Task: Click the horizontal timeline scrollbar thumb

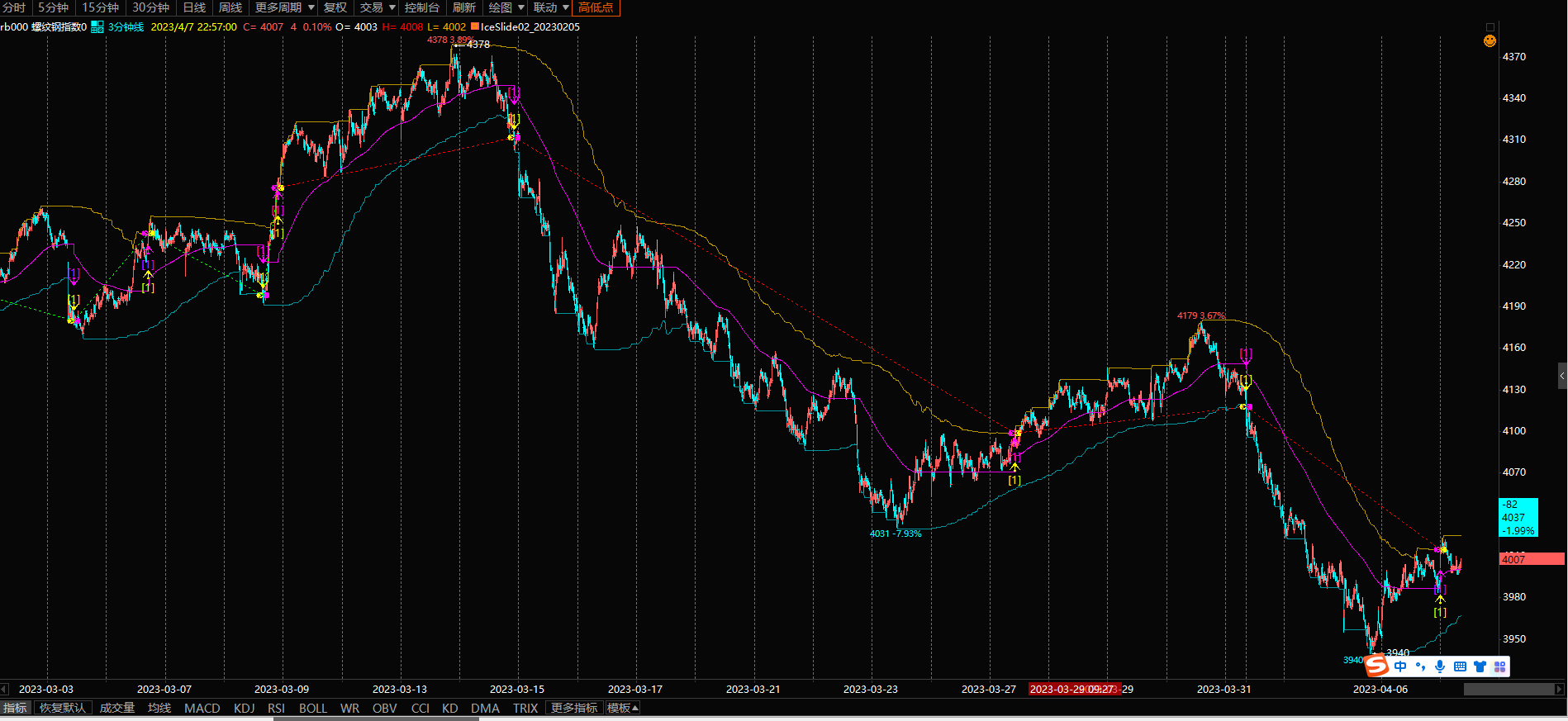Action: (1508, 689)
